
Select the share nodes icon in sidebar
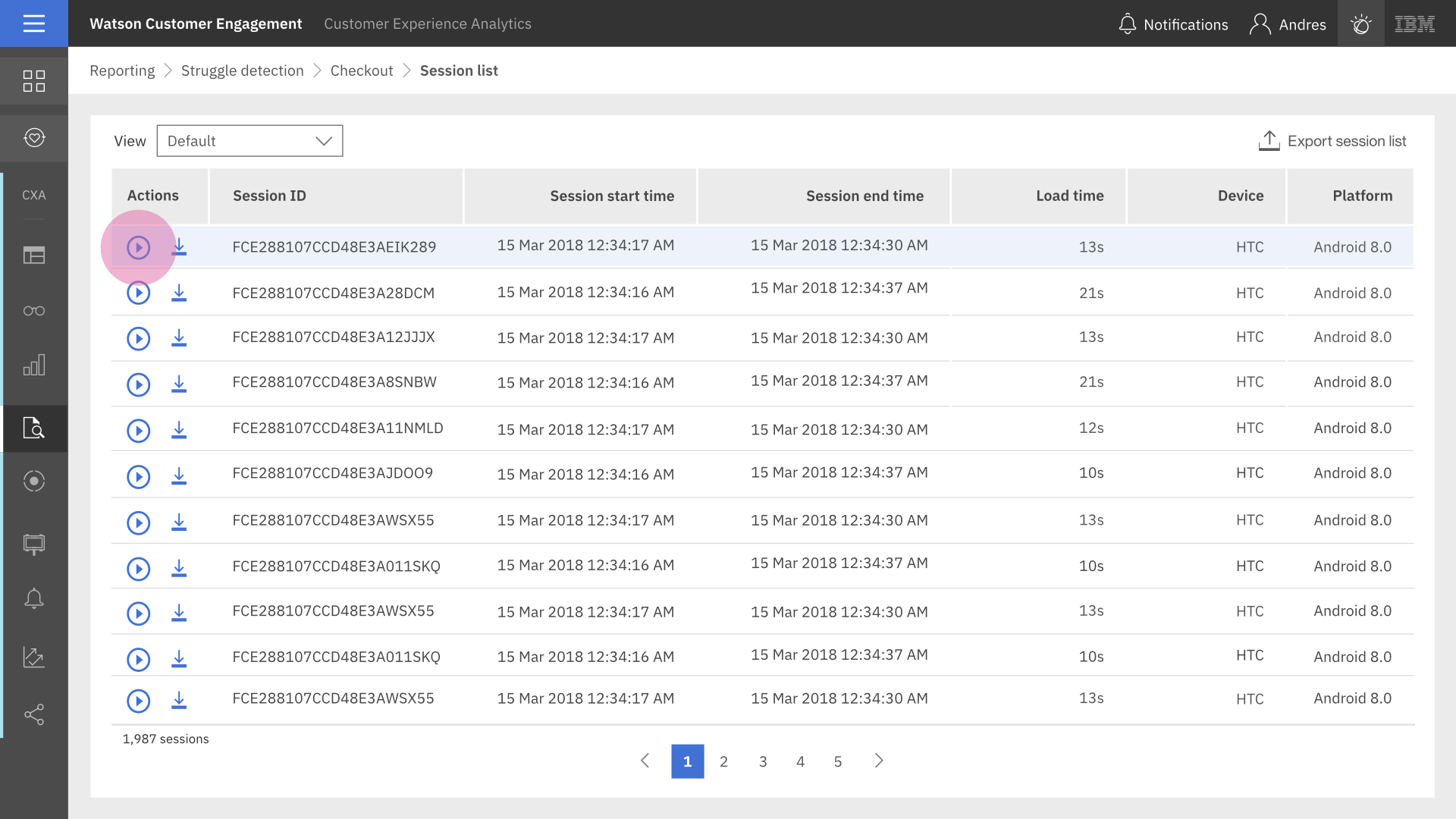tap(34, 714)
